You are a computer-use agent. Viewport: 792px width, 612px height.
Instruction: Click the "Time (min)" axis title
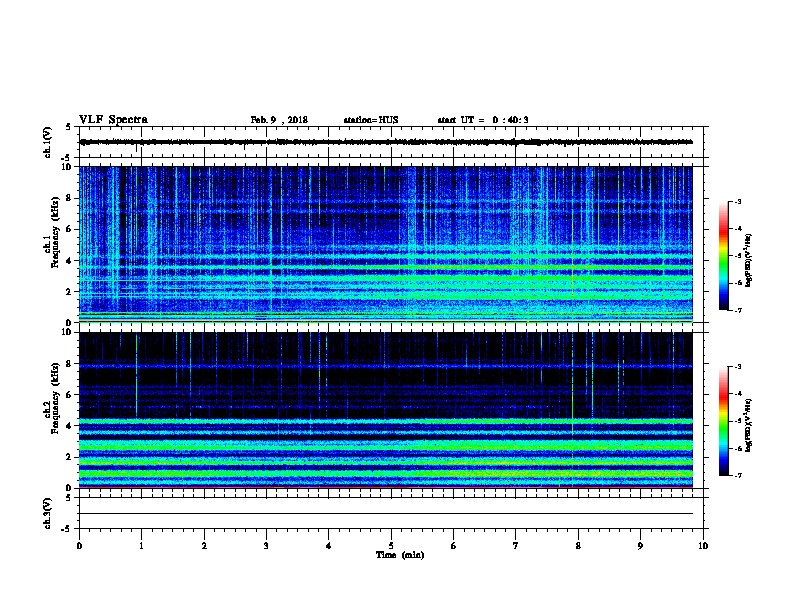(x=400, y=555)
